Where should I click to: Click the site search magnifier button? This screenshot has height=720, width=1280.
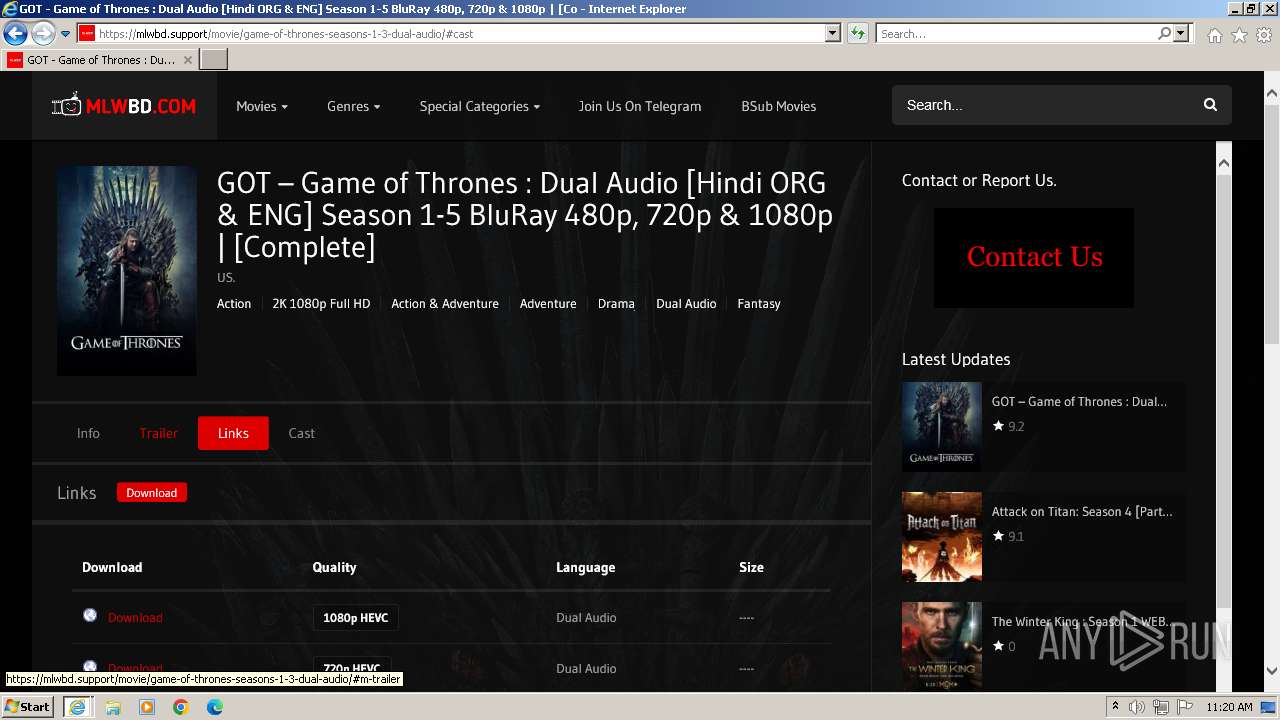pyautogui.click(x=1210, y=105)
